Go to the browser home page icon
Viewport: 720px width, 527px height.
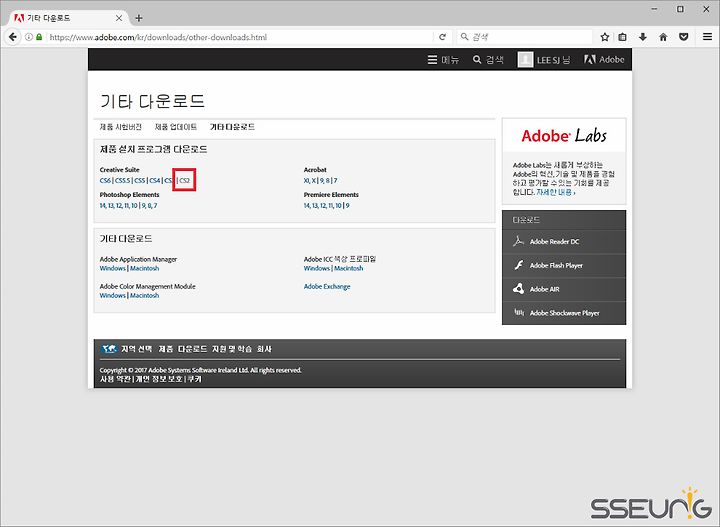coord(663,37)
